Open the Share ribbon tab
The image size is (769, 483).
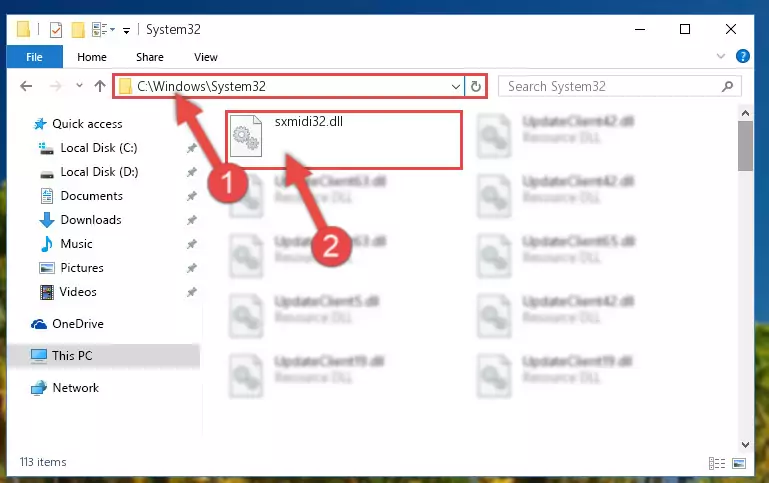tap(150, 57)
